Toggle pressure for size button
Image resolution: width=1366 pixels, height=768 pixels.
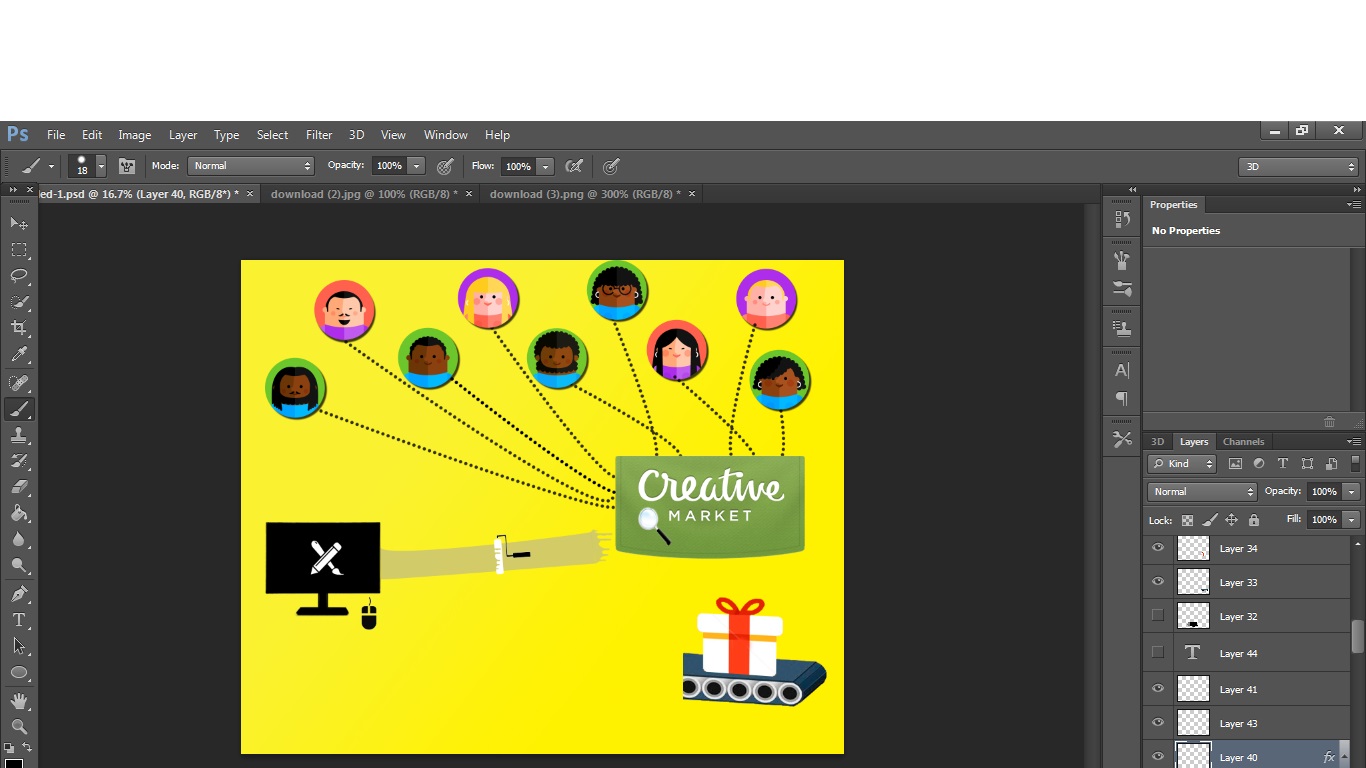coord(611,166)
